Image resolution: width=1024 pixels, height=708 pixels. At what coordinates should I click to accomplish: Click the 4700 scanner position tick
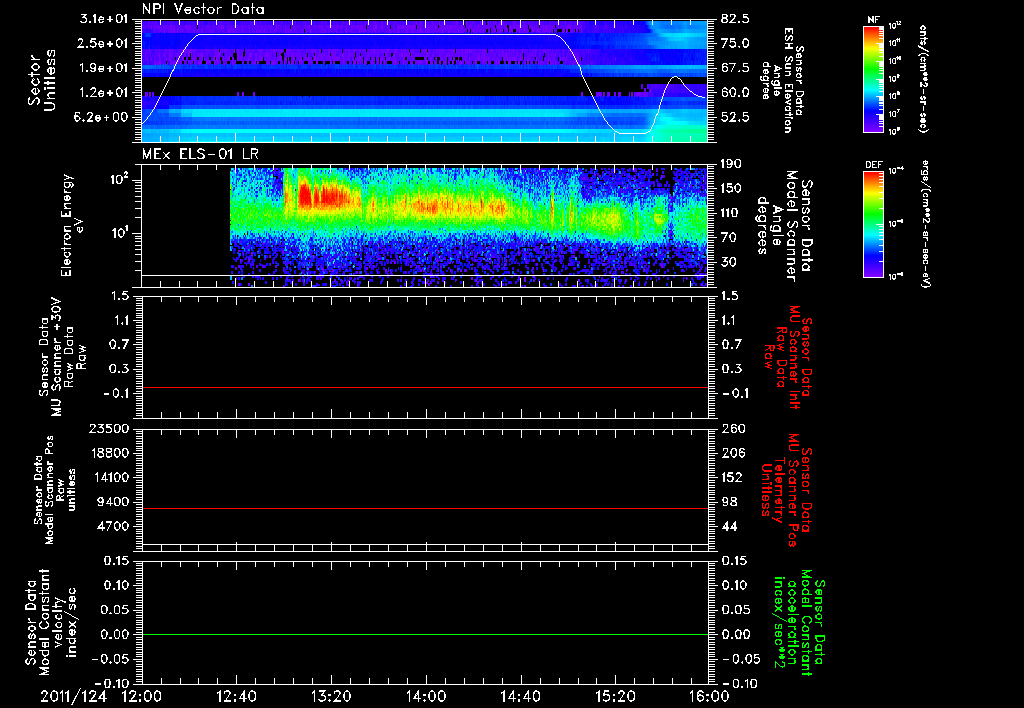(112, 526)
